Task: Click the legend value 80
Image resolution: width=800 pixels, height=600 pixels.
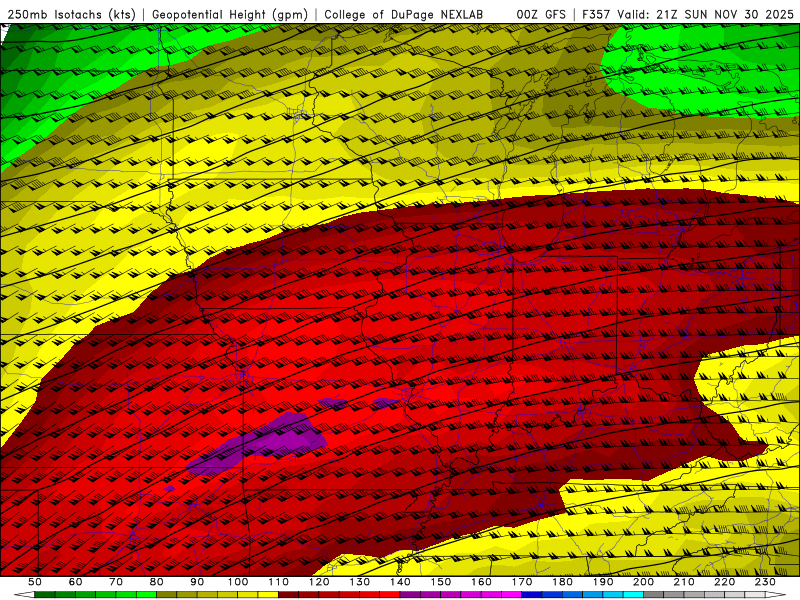Action: tap(157, 582)
